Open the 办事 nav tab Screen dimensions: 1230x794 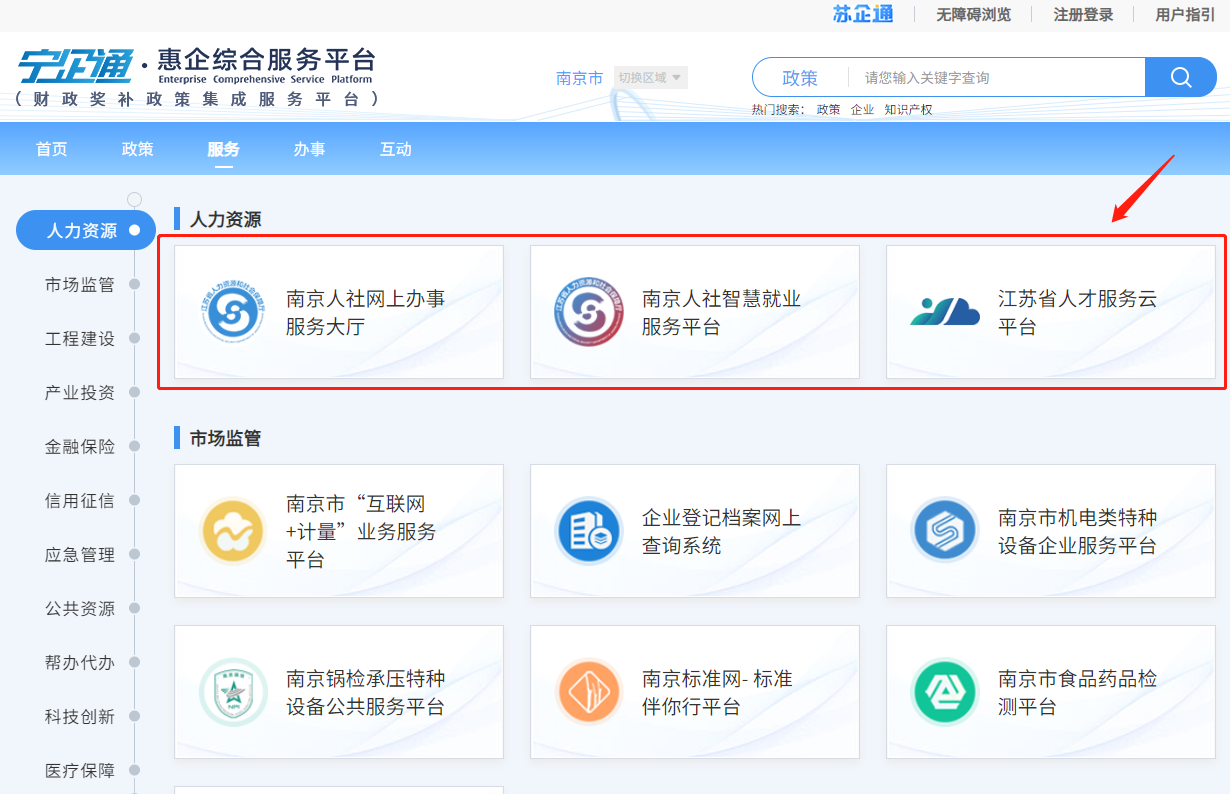[x=310, y=149]
